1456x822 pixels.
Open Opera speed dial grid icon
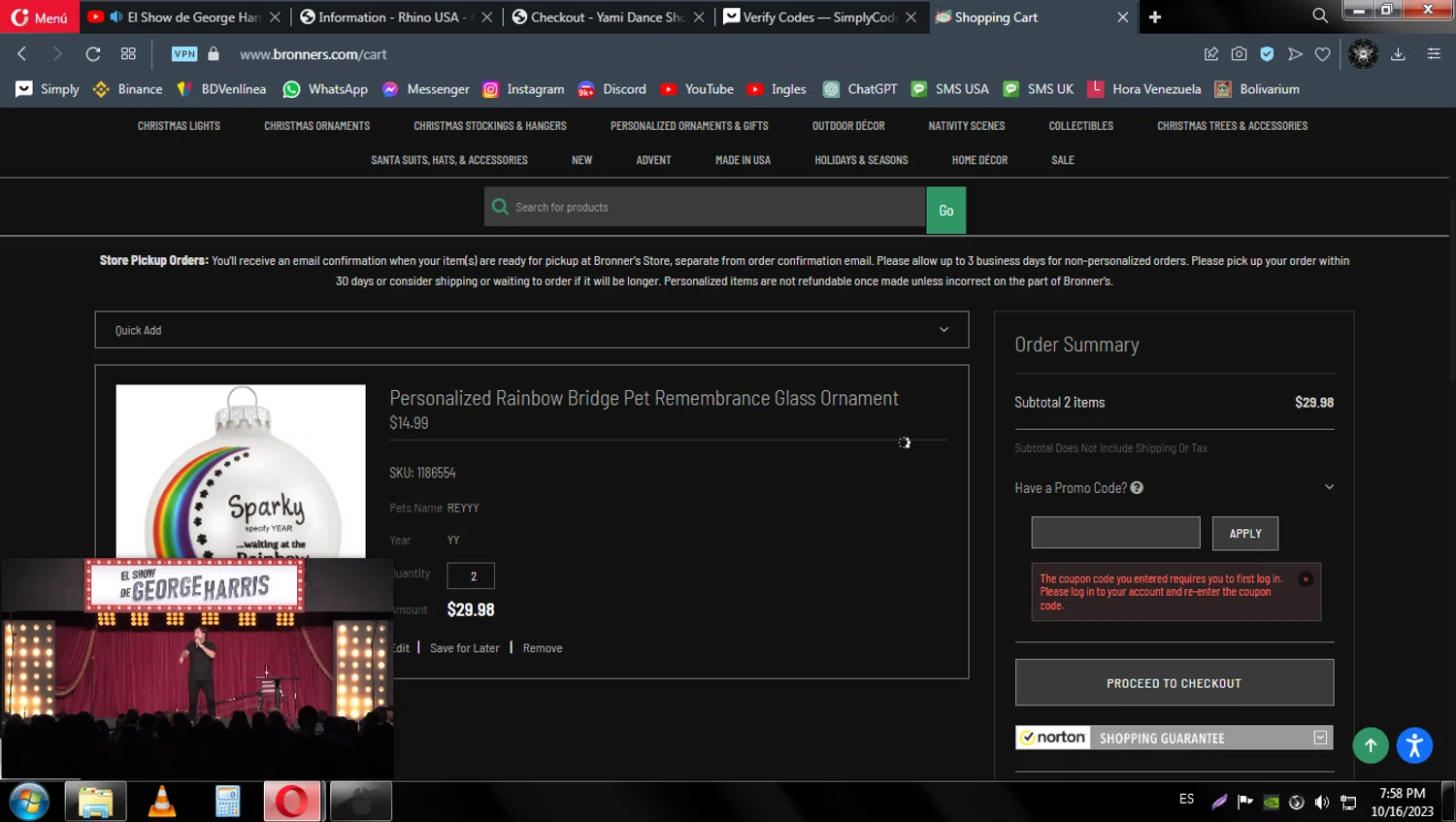click(x=128, y=54)
